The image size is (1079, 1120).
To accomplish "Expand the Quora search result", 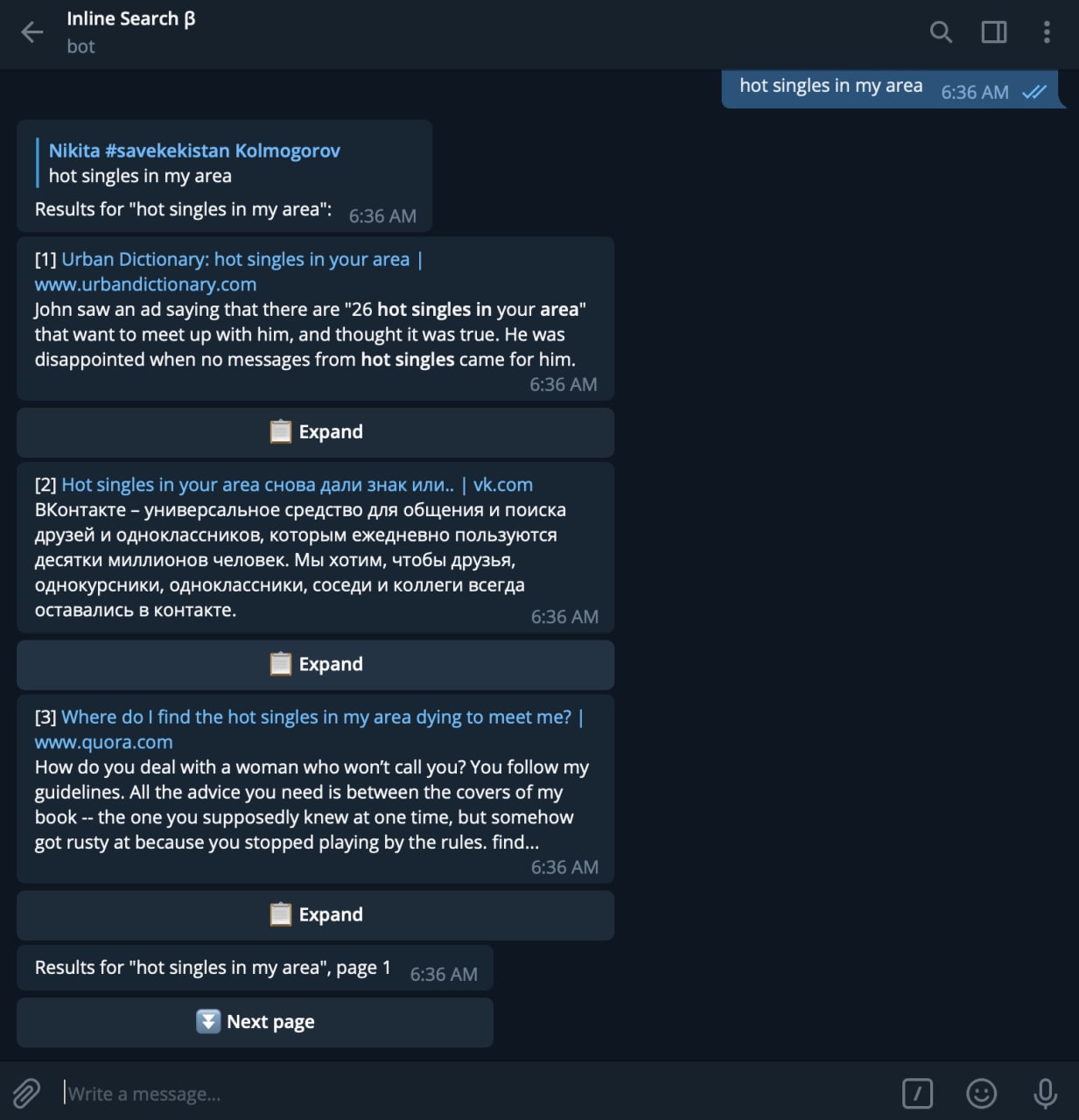I will coord(315,915).
